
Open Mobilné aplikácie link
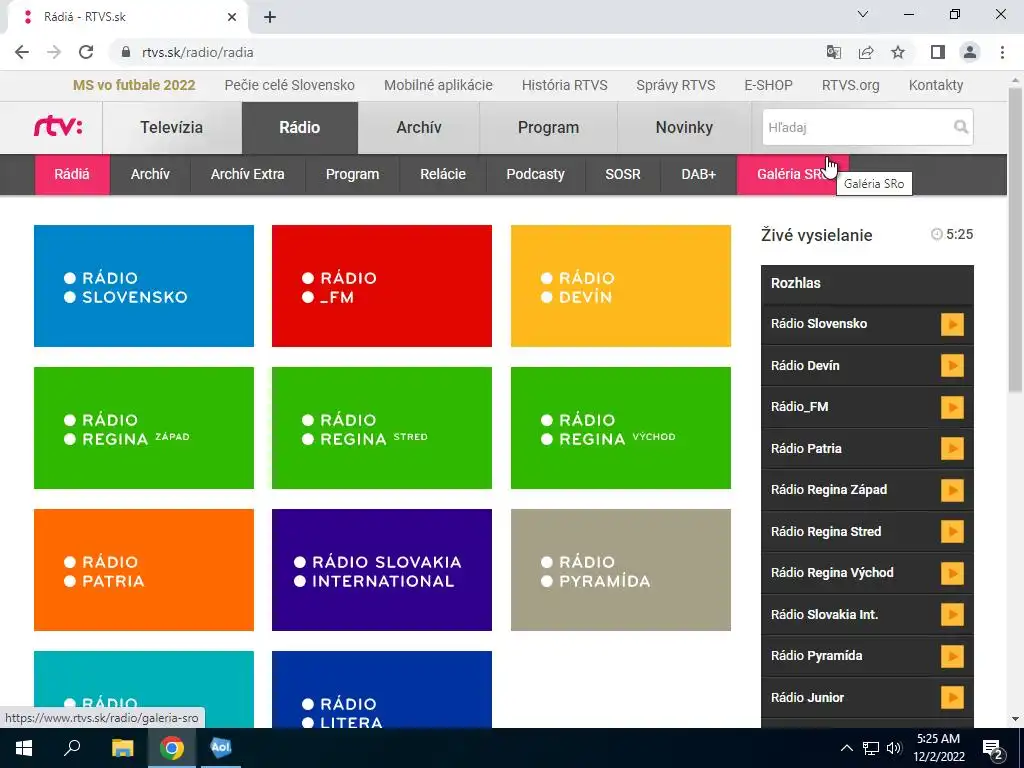[x=438, y=85]
